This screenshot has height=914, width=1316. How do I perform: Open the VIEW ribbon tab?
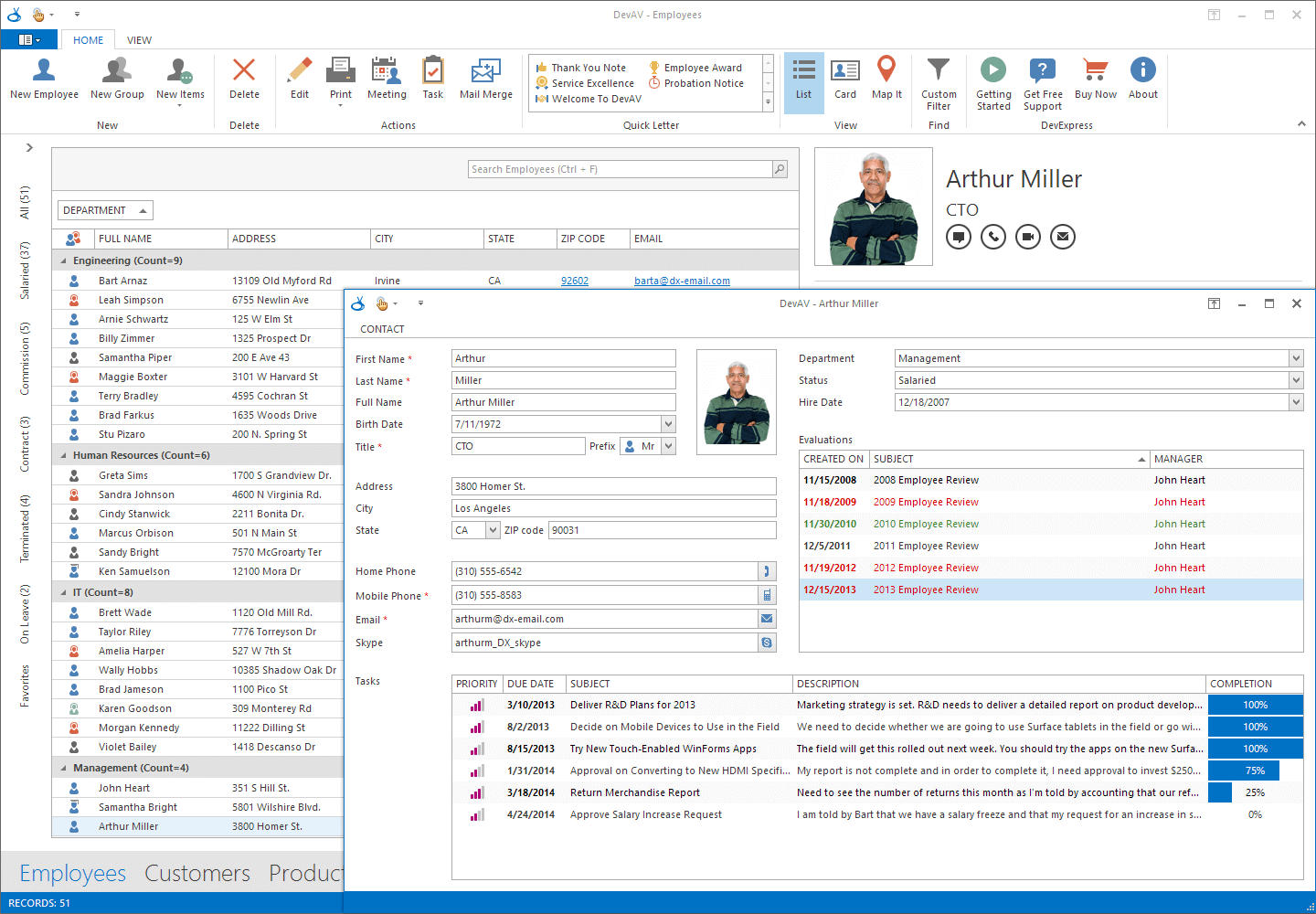click(139, 40)
